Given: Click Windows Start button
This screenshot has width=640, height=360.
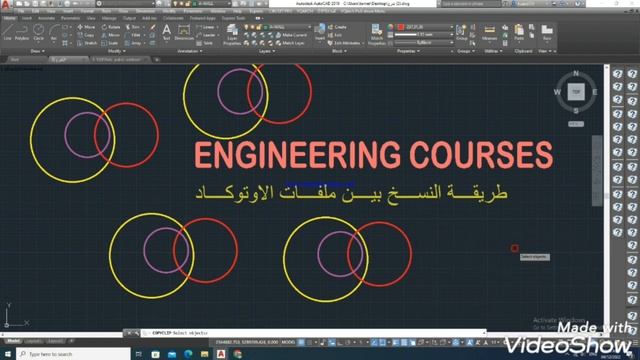Looking at the screenshot, I should [x=8, y=354].
